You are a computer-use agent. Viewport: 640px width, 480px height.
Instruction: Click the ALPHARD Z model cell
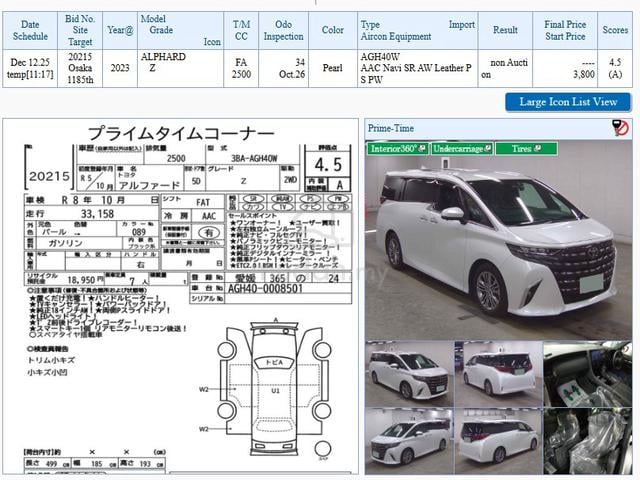click(x=180, y=69)
